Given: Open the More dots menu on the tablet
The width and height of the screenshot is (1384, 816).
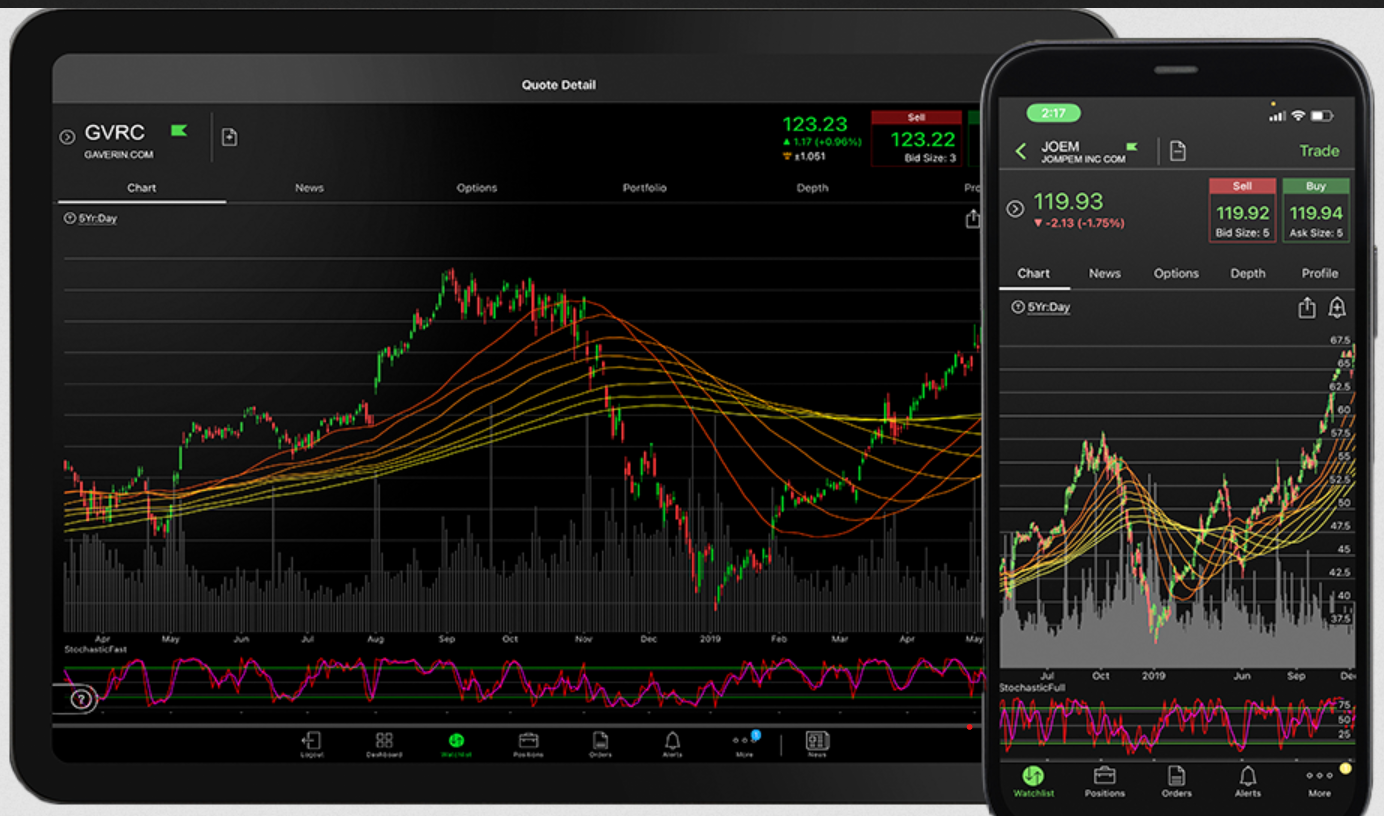Looking at the screenshot, I should click(x=745, y=741).
